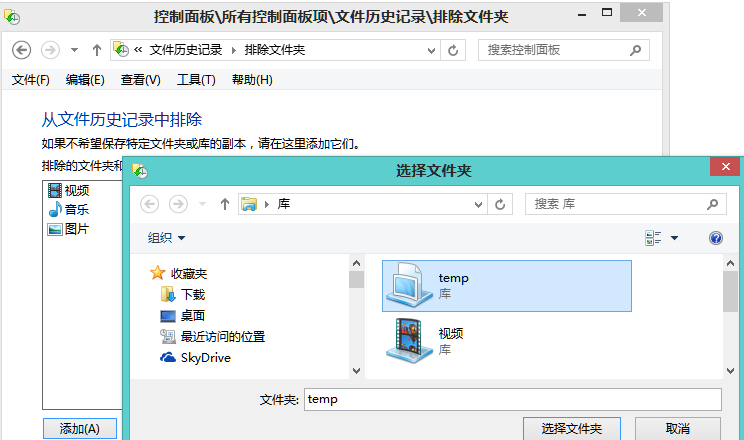Click forward arrow in 选择文件夹 dialog

click(x=178, y=204)
